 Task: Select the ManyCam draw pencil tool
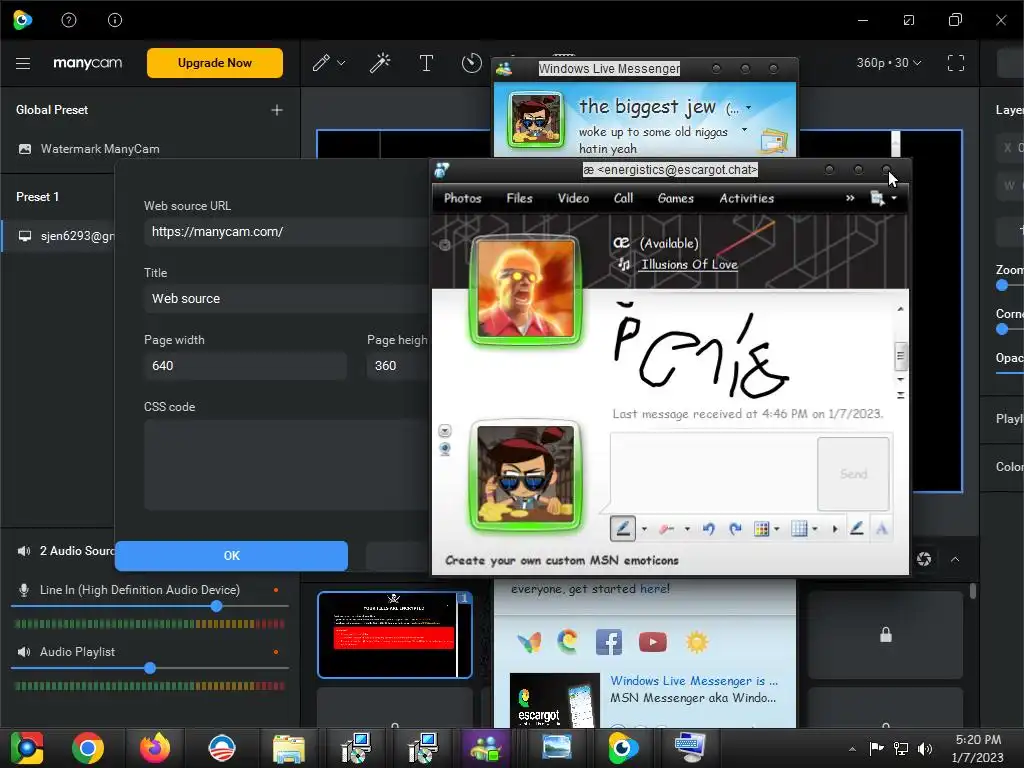pos(321,63)
